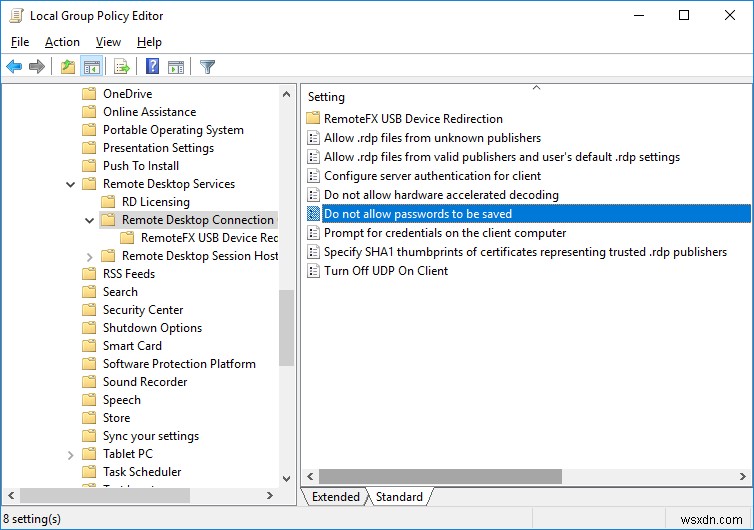754x530 pixels.
Task: Select 'Turn Off UDP On Client' setting
Action: pyautogui.click(x=385, y=271)
